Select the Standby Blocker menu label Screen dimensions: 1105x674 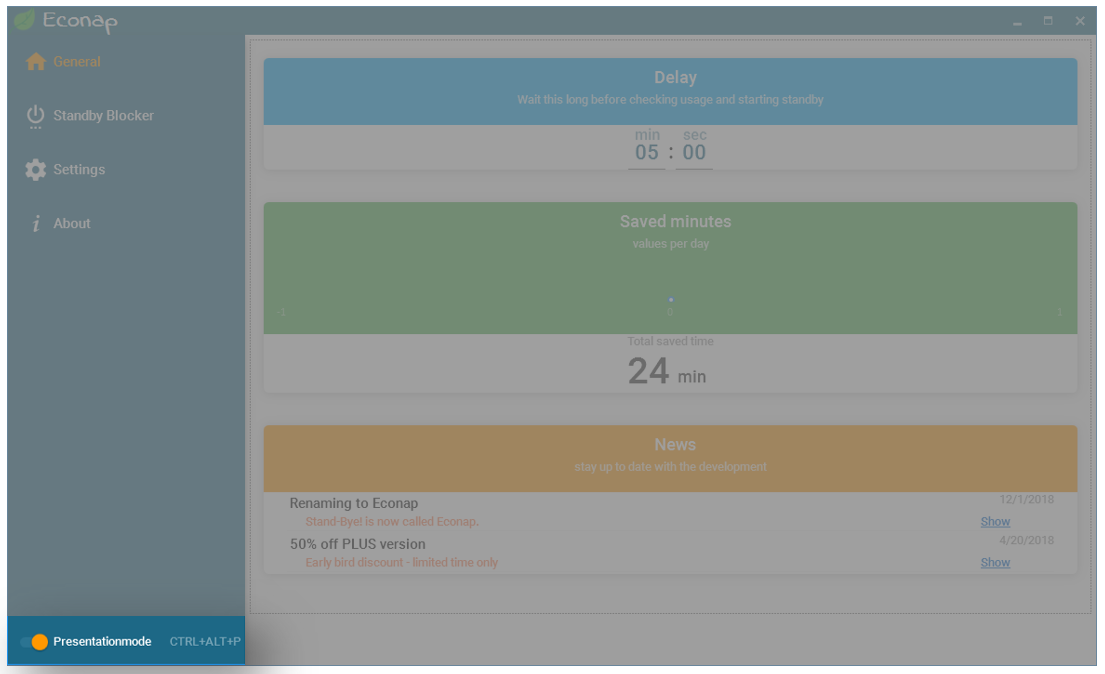pyautogui.click(x=103, y=116)
